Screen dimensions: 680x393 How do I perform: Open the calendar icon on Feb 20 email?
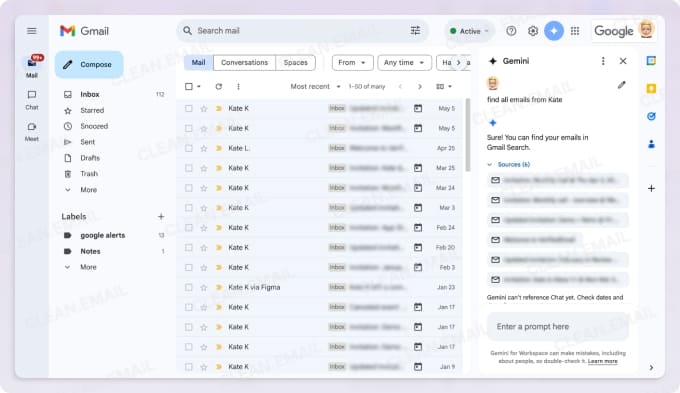point(418,247)
